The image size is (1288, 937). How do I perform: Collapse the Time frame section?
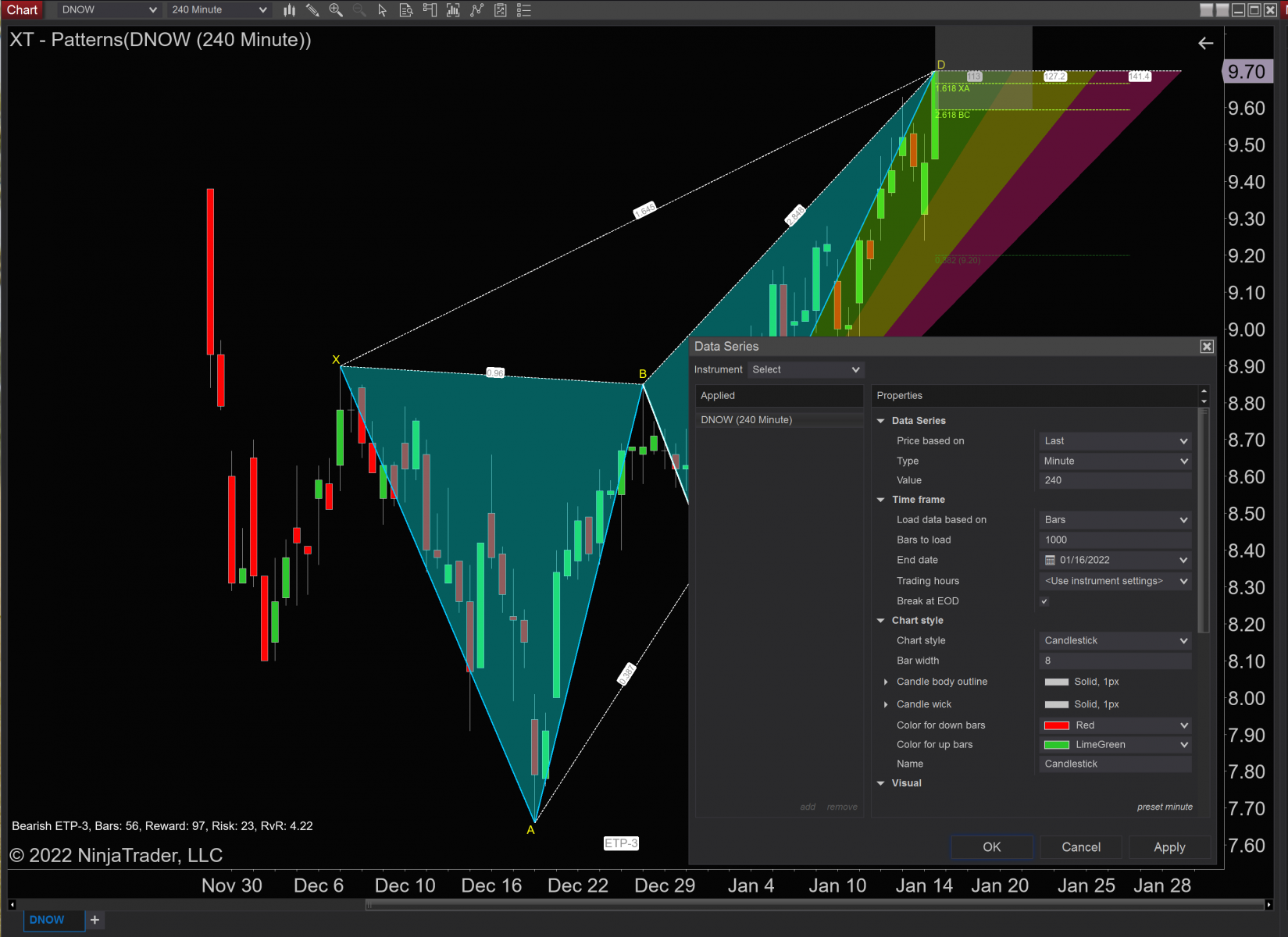[881, 500]
